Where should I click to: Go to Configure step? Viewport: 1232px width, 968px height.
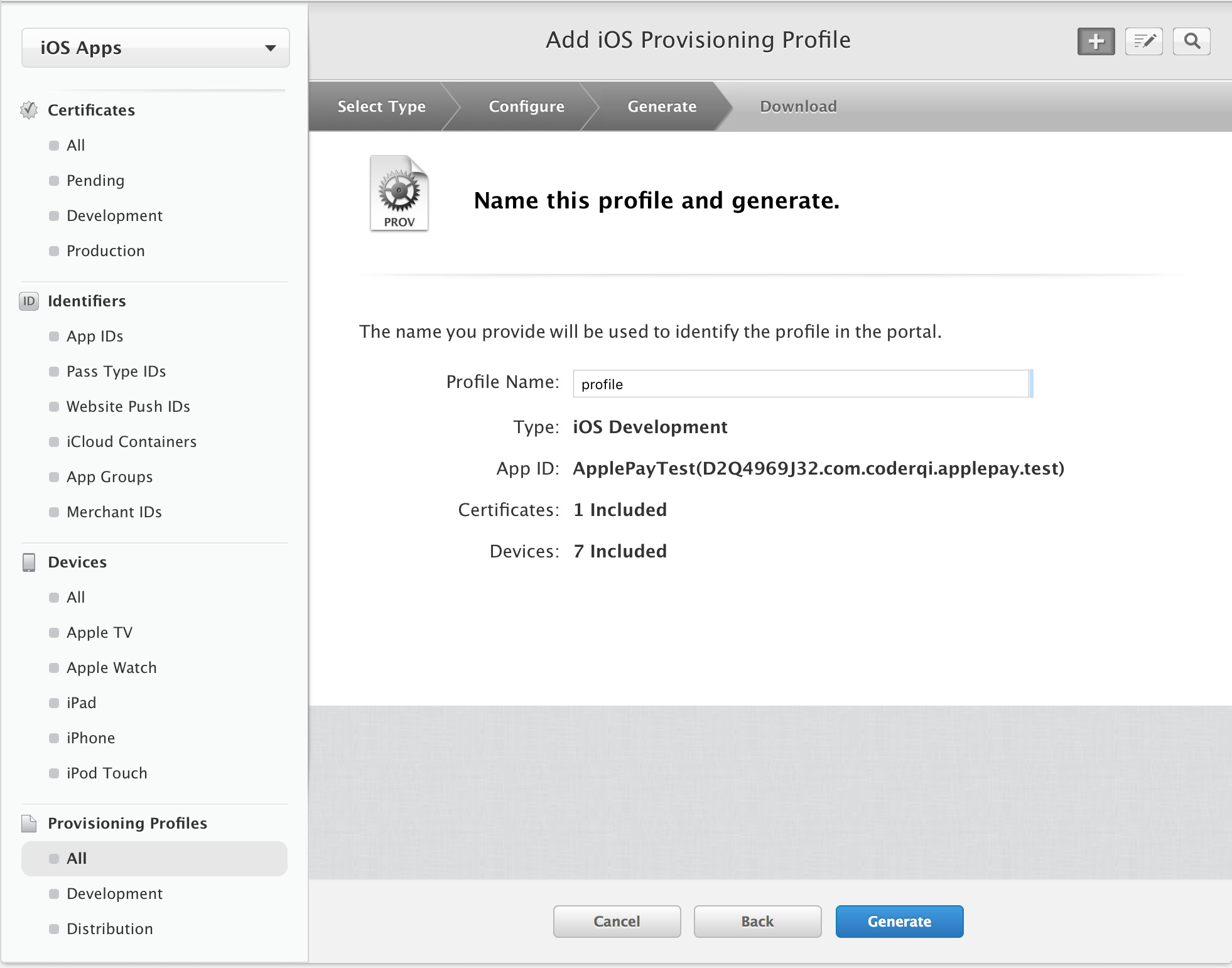(526, 106)
